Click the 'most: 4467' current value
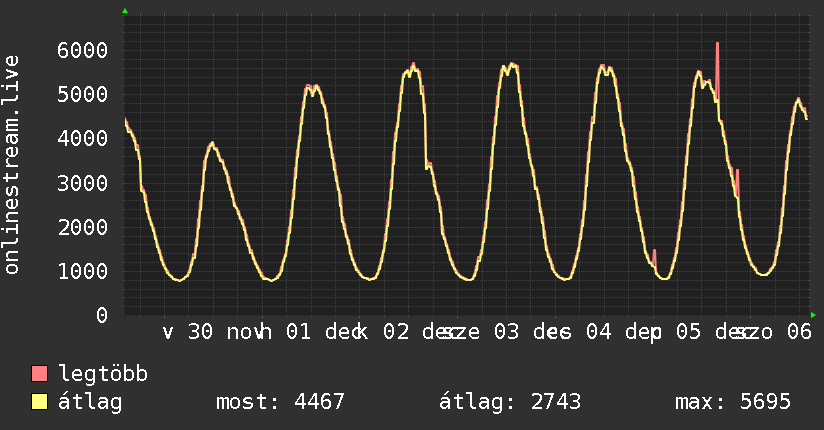The width and height of the screenshot is (824, 430). [280, 402]
